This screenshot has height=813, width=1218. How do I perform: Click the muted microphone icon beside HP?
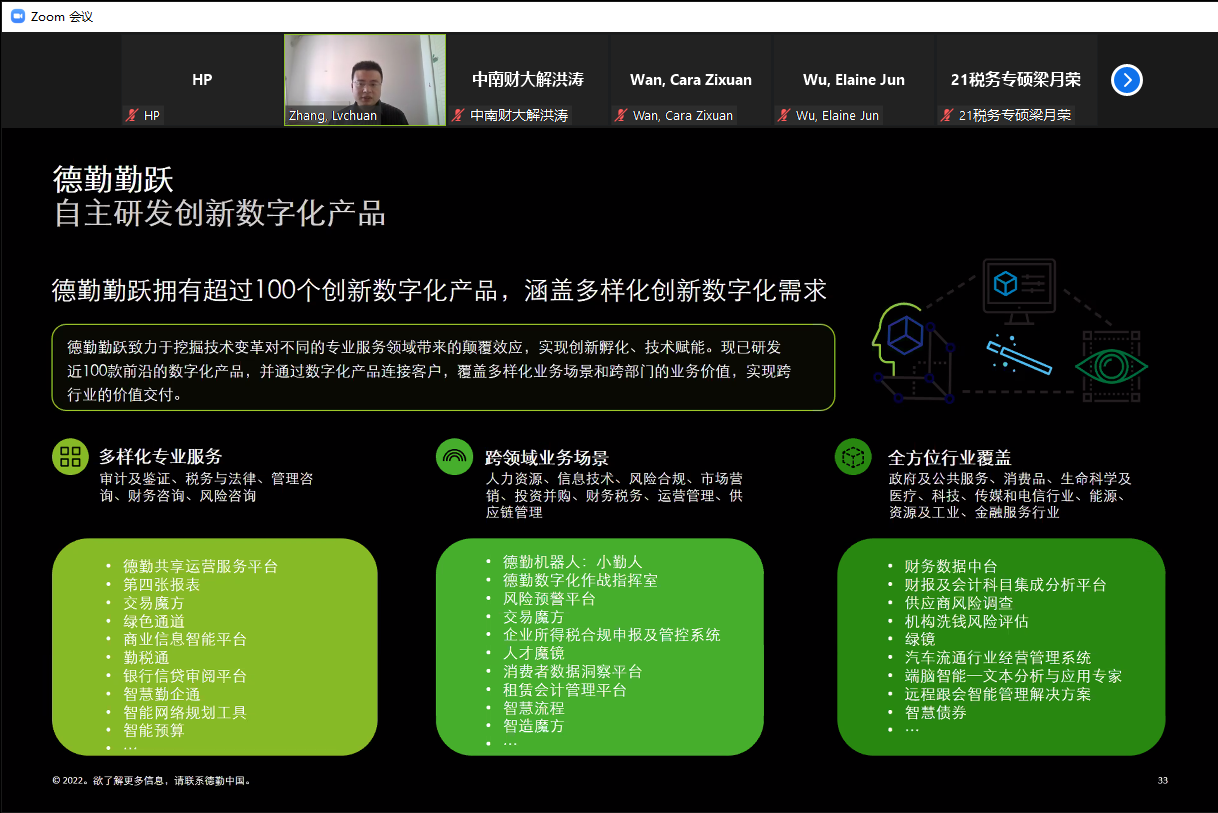pyautogui.click(x=131, y=116)
